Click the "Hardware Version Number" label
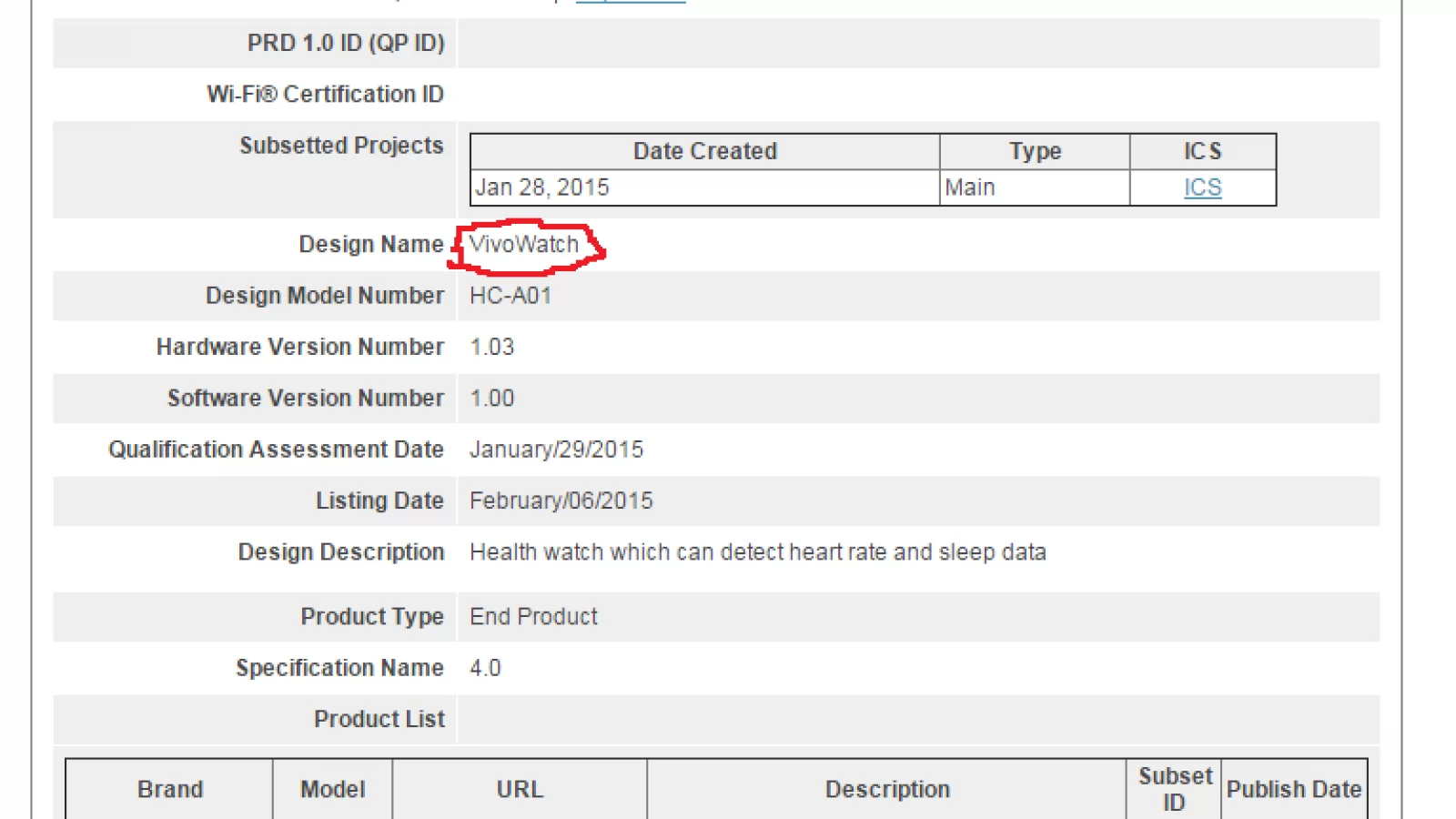Screen dimensions: 1456x819 pyautogui.click(x=300, y=347)
